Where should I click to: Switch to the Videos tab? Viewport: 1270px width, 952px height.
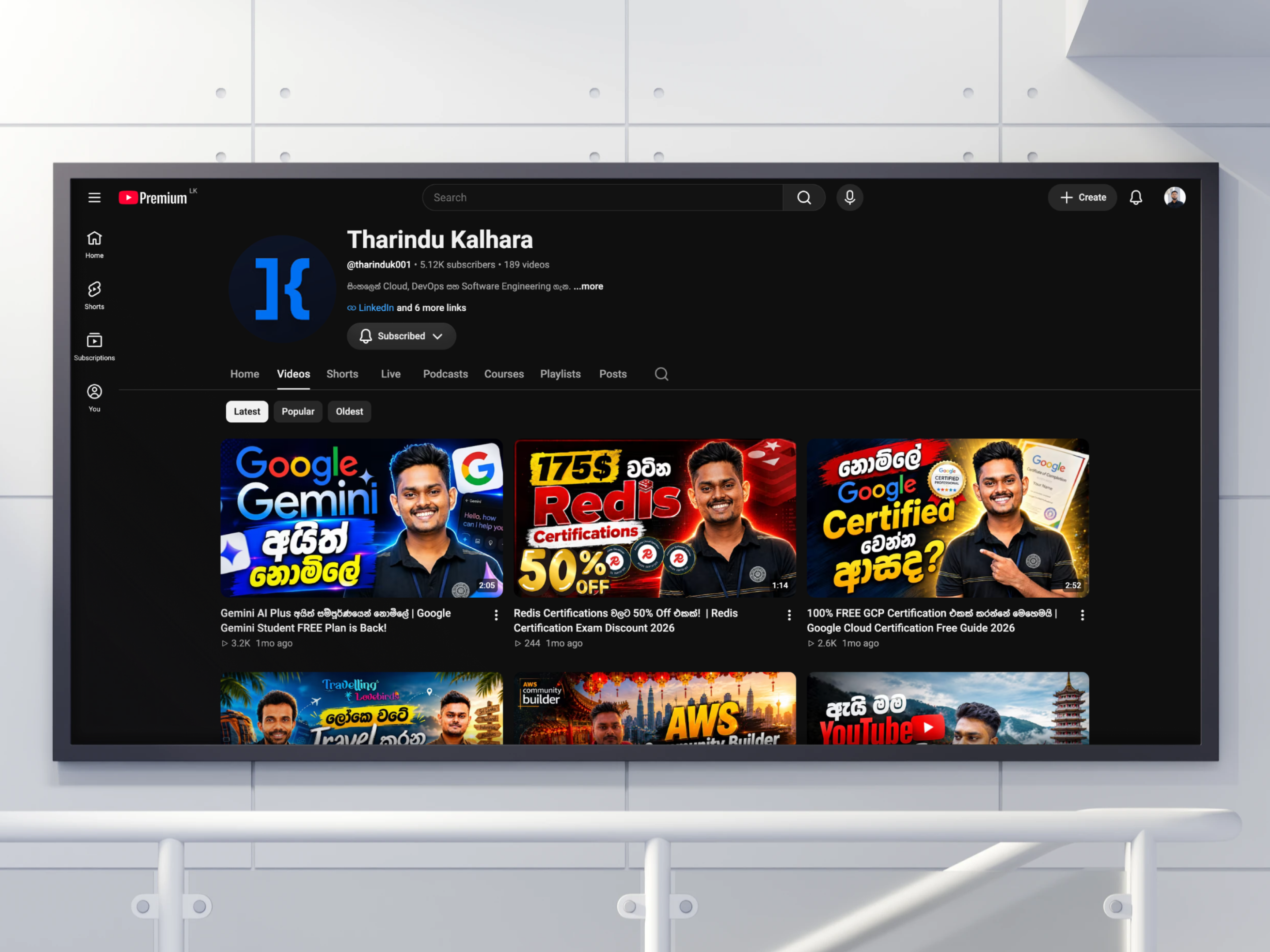pos(293,374)
